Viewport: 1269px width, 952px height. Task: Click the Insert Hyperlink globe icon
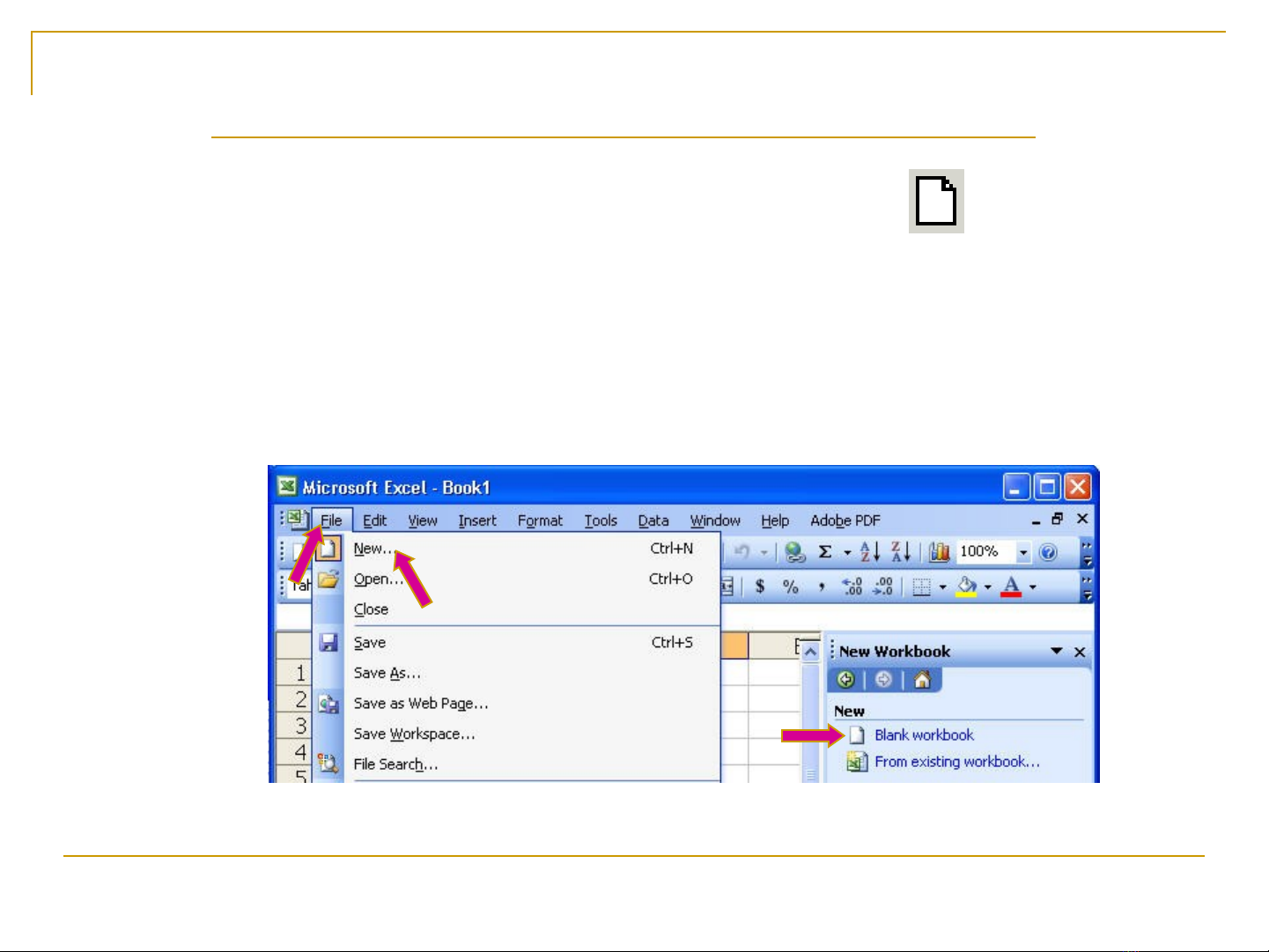pyautogui.click(x=794, y=552)
